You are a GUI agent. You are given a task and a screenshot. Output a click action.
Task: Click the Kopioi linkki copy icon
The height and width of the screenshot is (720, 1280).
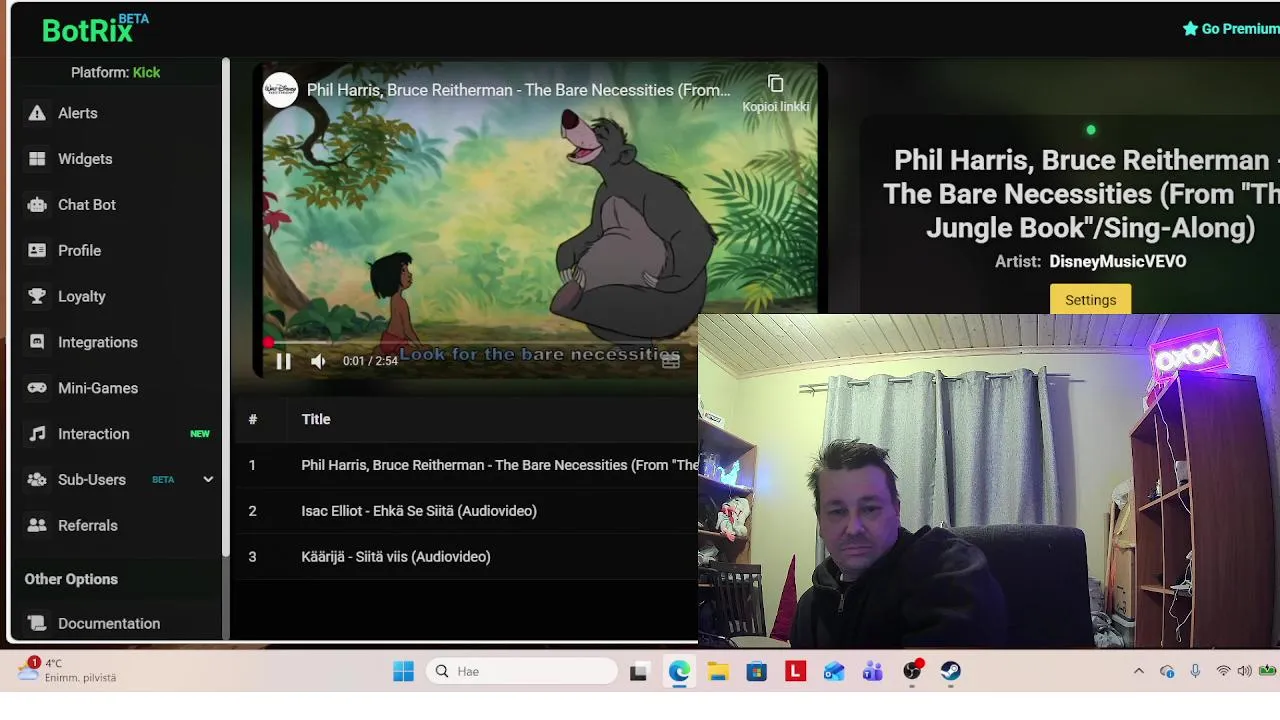(776, 84)
